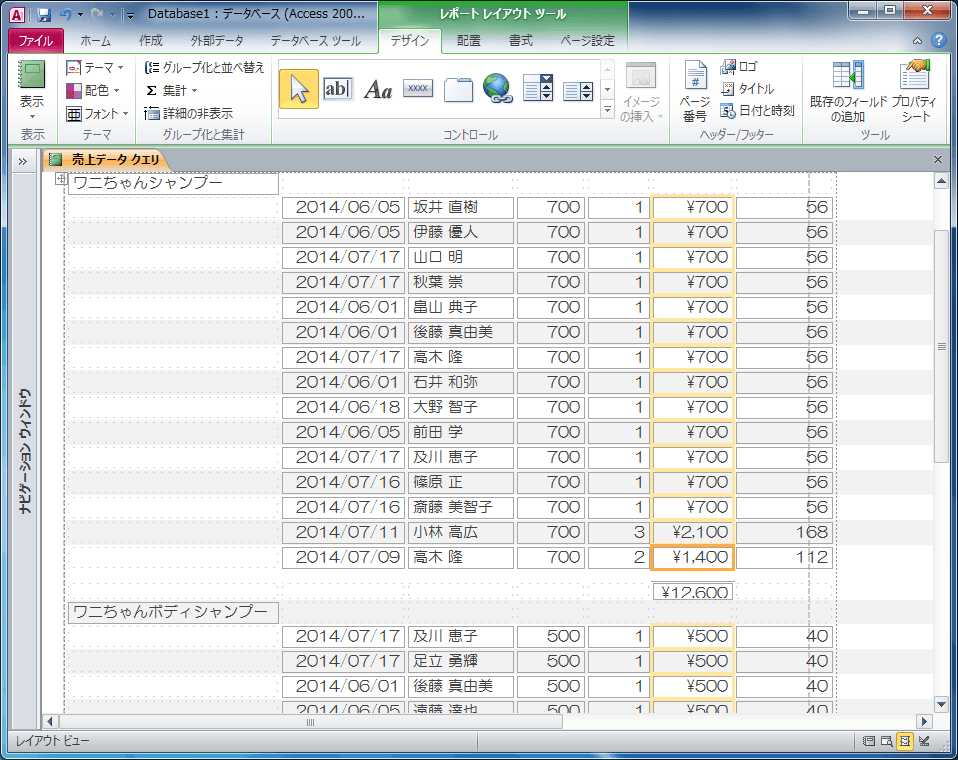Click the vertical scrollbar thumb
Image resolution: width=958 pixels, height=760 pixels.
point(942,346)
